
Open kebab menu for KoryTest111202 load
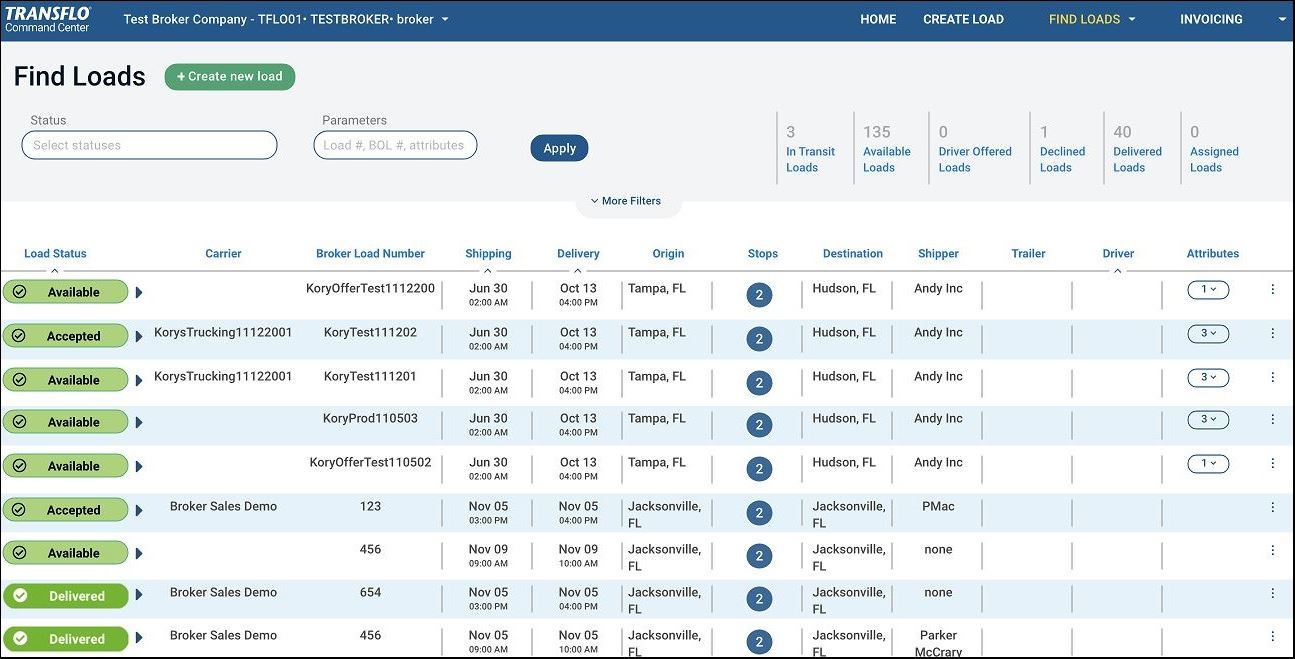tap(1272, 334)
